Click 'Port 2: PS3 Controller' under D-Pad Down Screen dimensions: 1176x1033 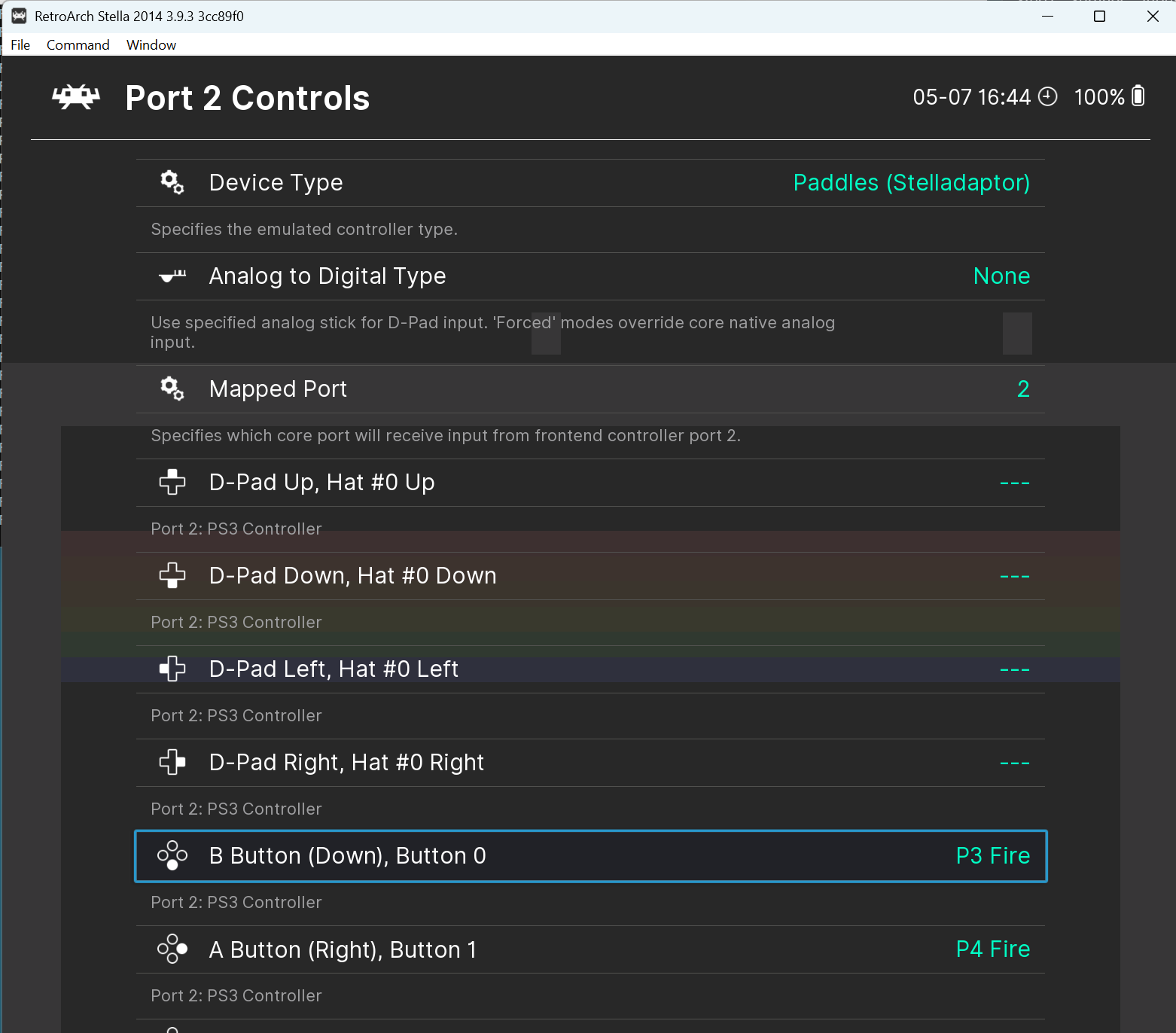tap(236, 622)
